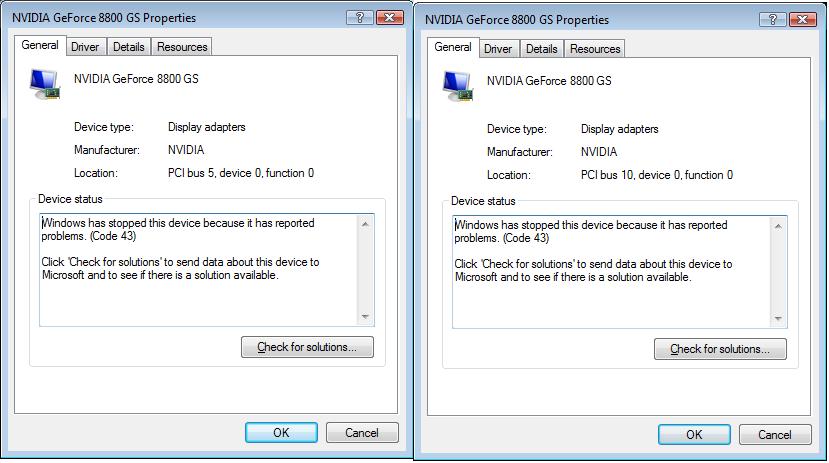Screen dimensions: 829x463
Task: Click scroll up arrow in left status box
Action: [x=365, y=224]
